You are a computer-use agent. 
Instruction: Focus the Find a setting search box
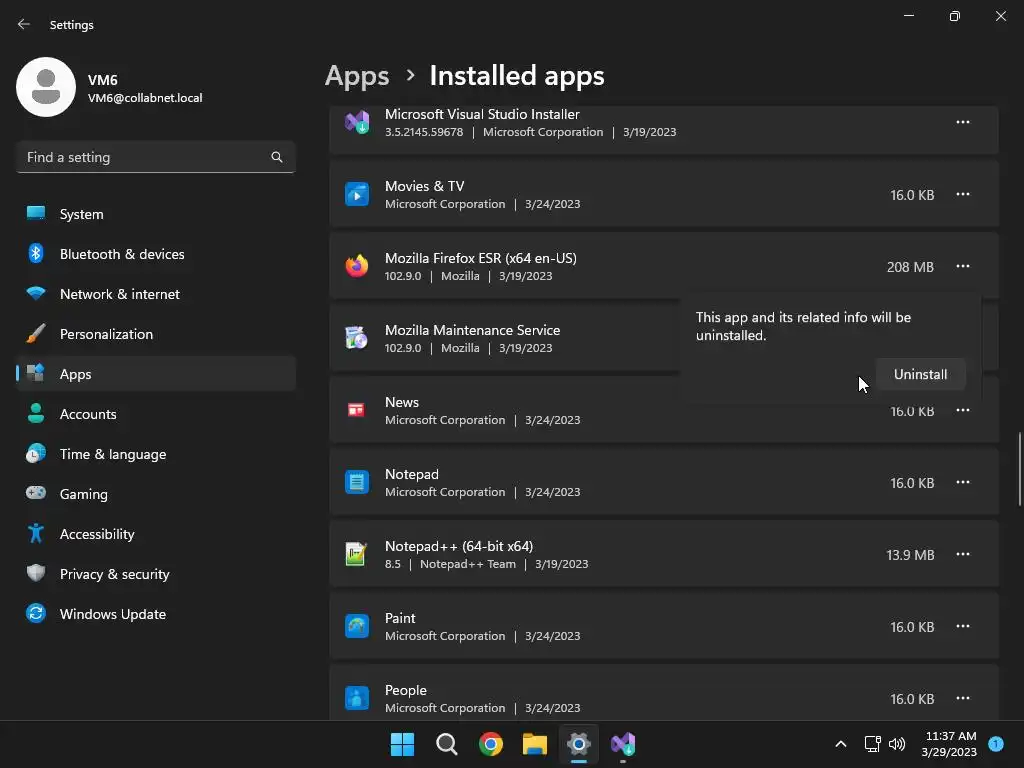pyautogui.click(x=156, y=157)
